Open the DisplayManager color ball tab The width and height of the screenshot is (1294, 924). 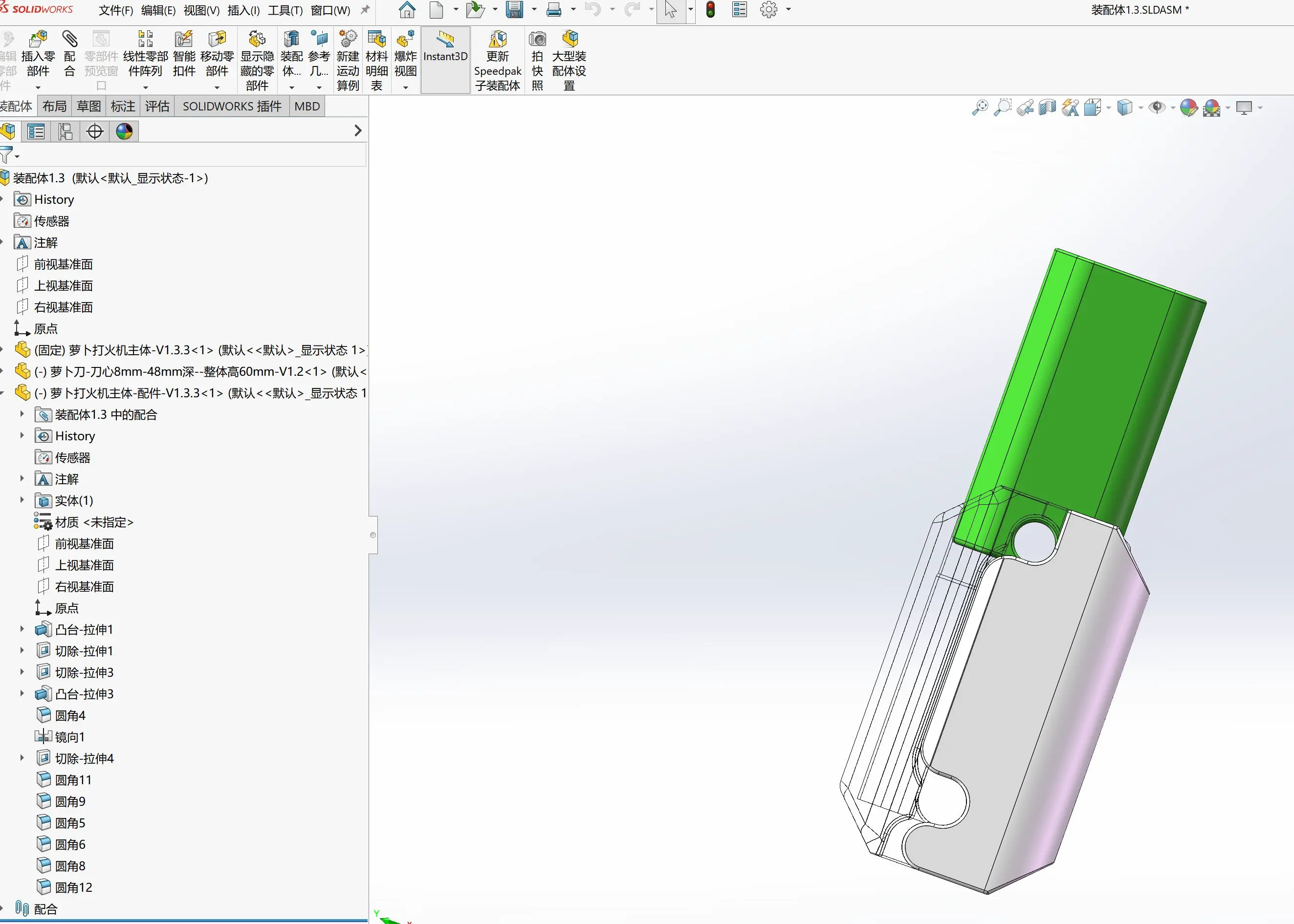coord(124,131)
